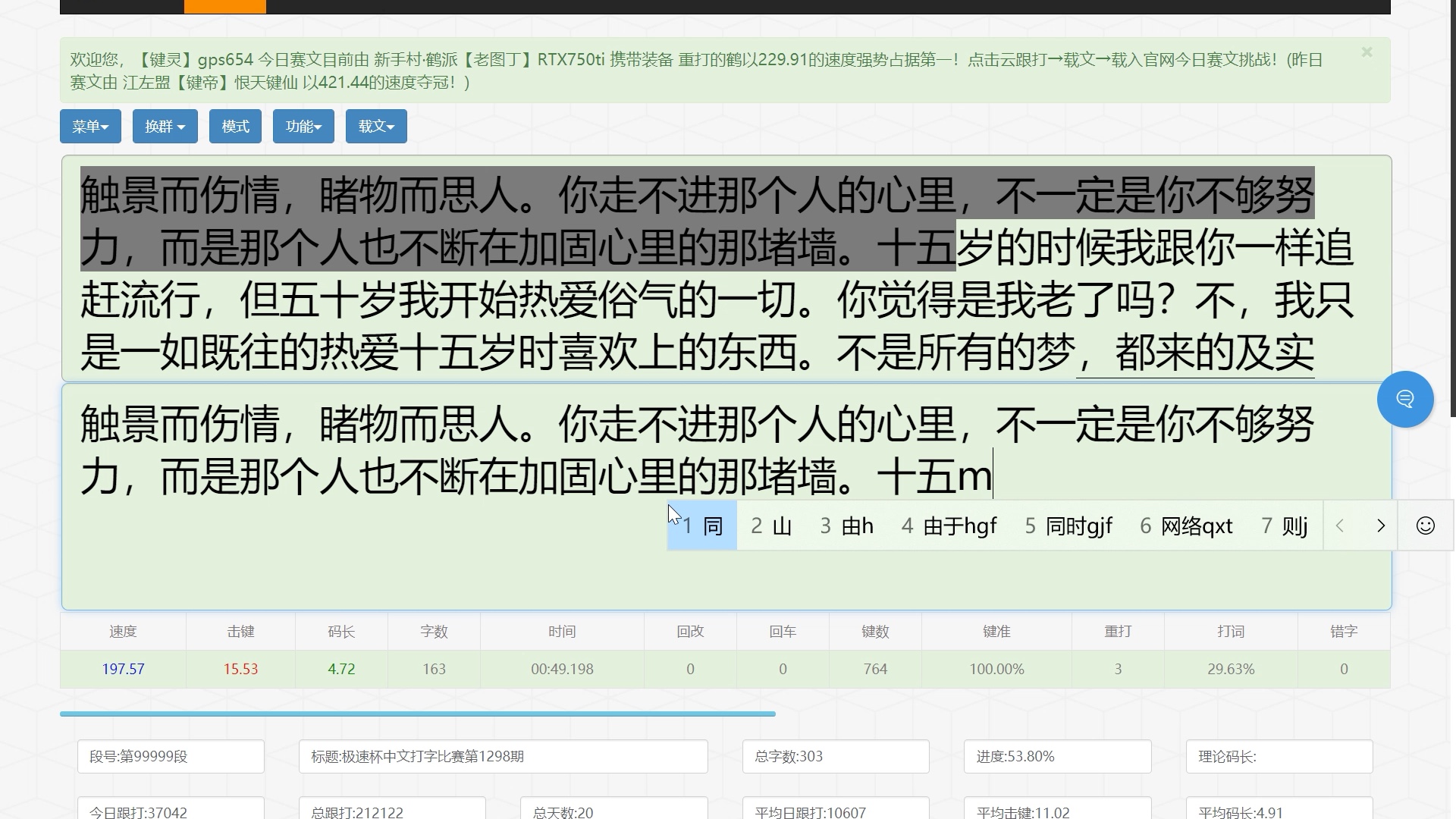
Task: Open the blue chat bubble icon
Action: (1404, 399)
